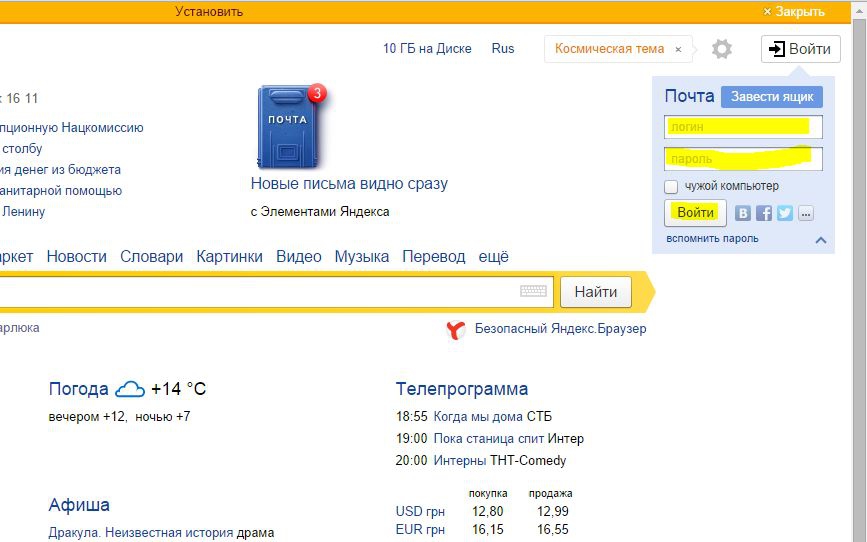
Task: Open Пока станица спит program link
Action: (x=489, y=439)
